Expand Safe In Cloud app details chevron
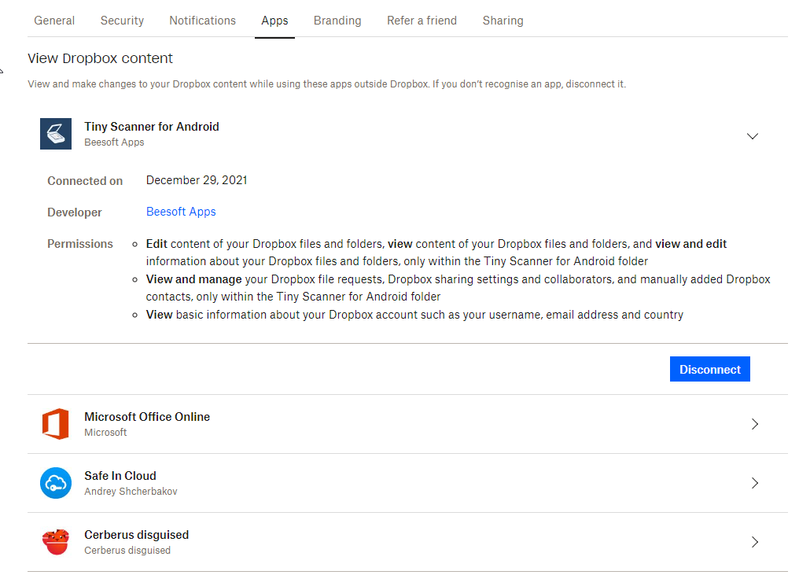Screen dimensions: 799x583 pos(754,483)
